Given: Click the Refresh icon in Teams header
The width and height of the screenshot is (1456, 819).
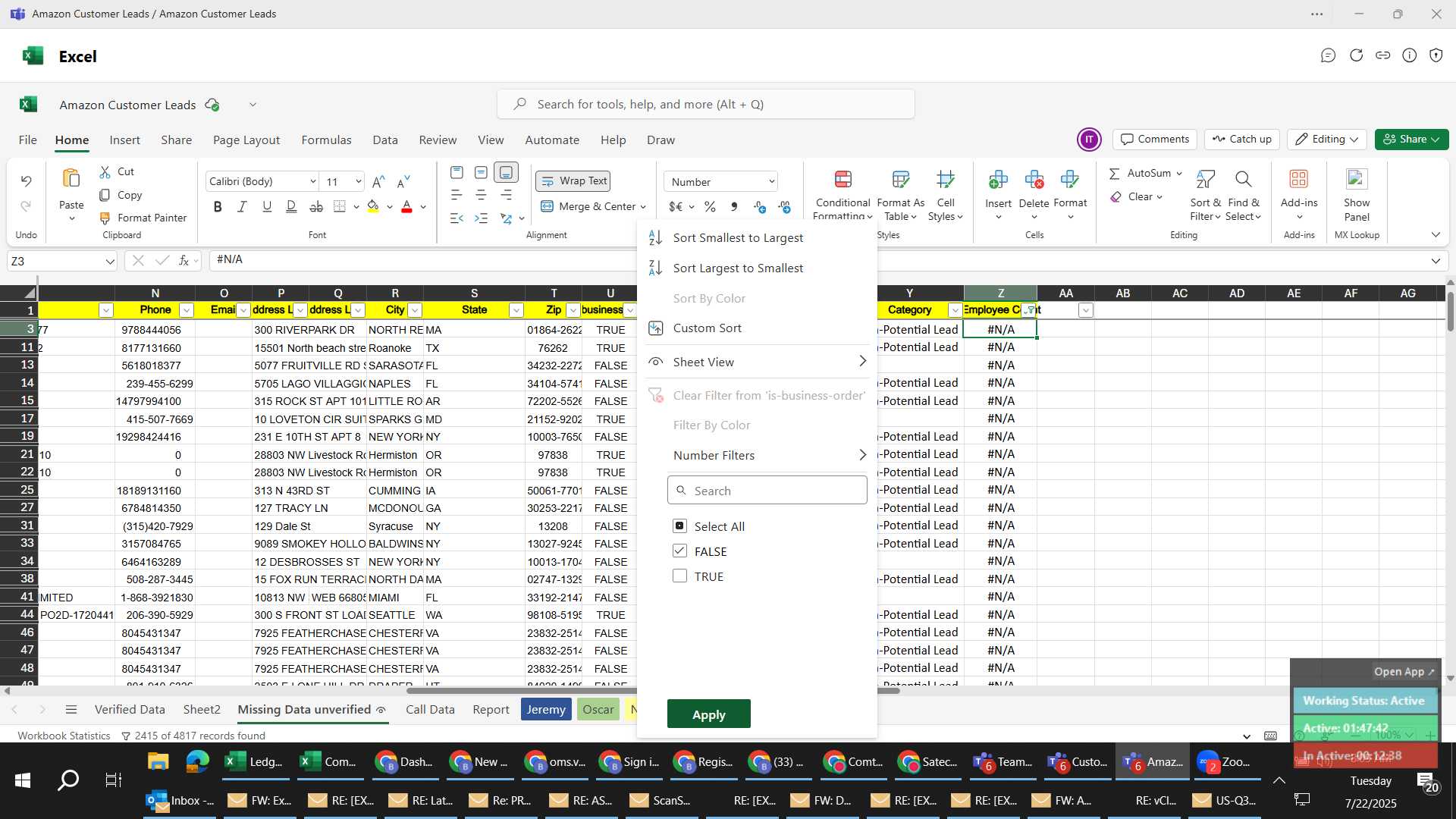Looking at the screenshot, I should 1357,55.
